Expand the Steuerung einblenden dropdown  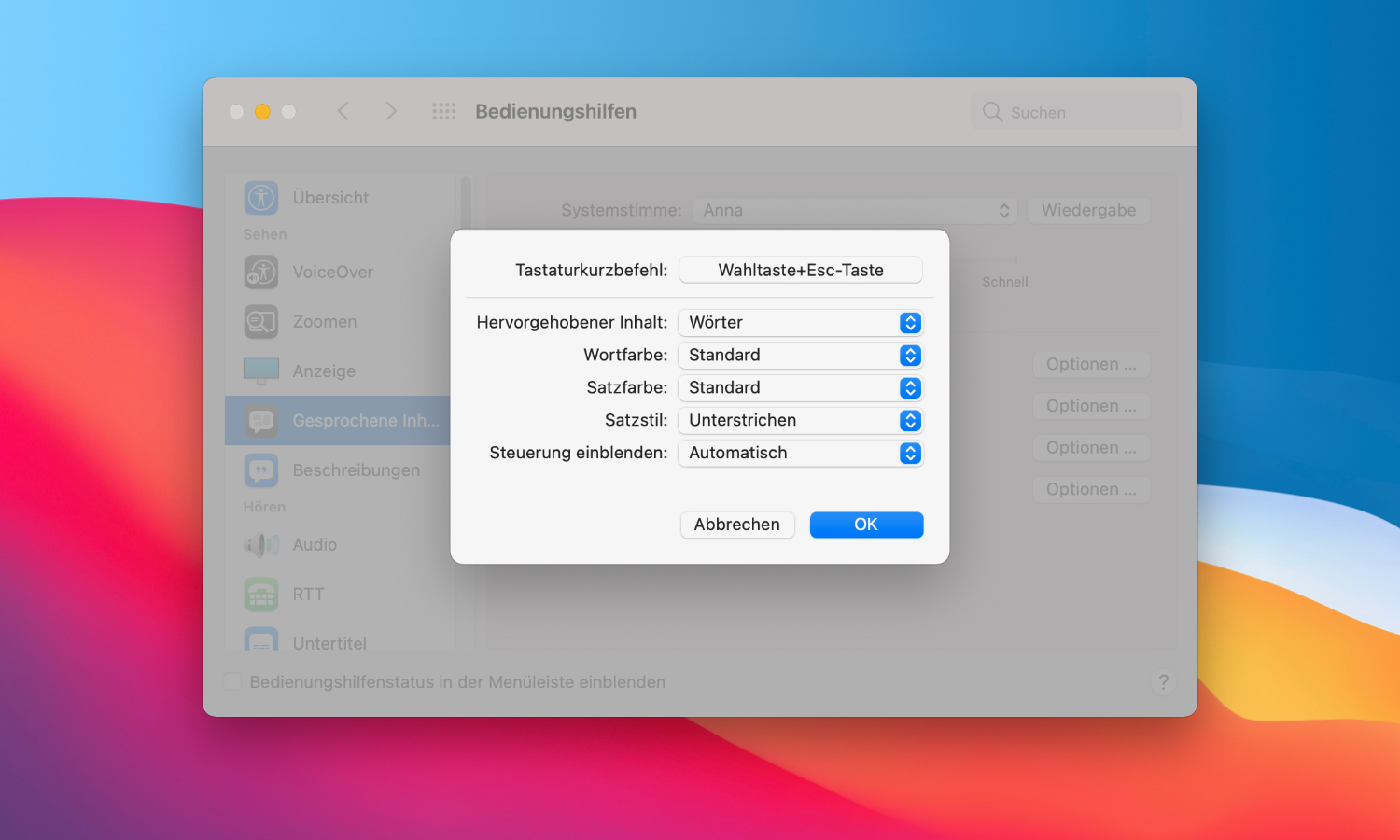tap(800, 454)
